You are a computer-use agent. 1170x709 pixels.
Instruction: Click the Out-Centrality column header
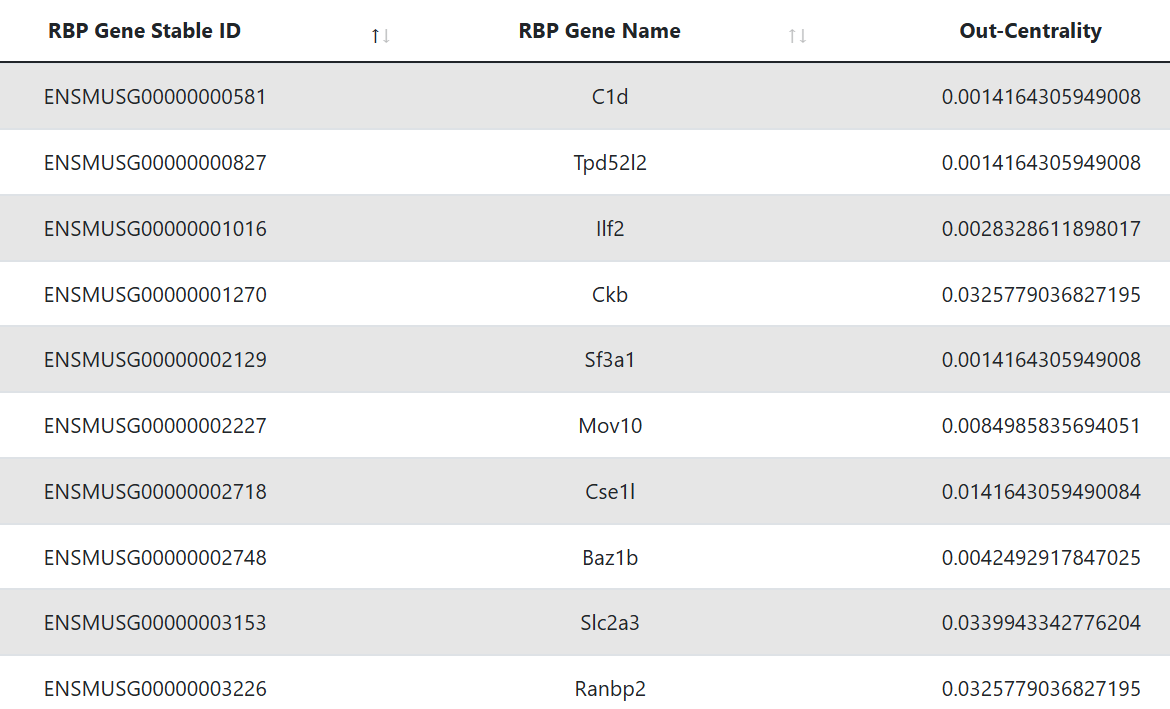click(1030, 31)
